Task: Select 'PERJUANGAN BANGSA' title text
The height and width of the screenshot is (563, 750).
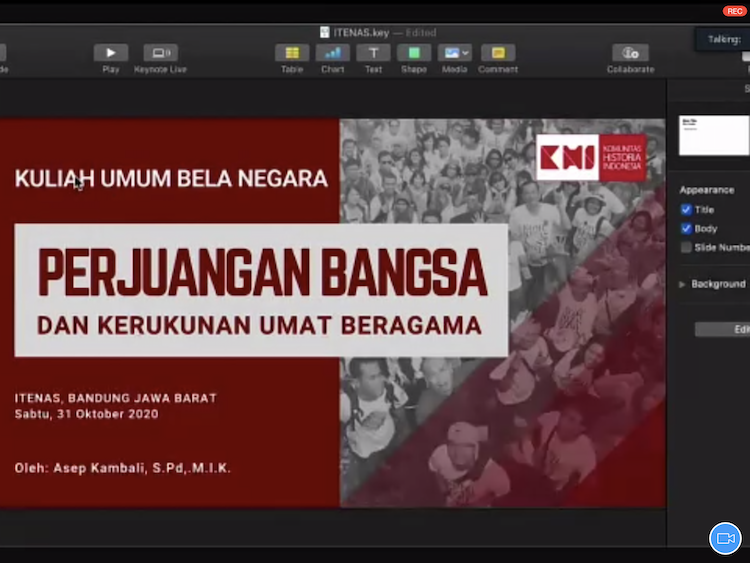Action: [x=263, y=273]
